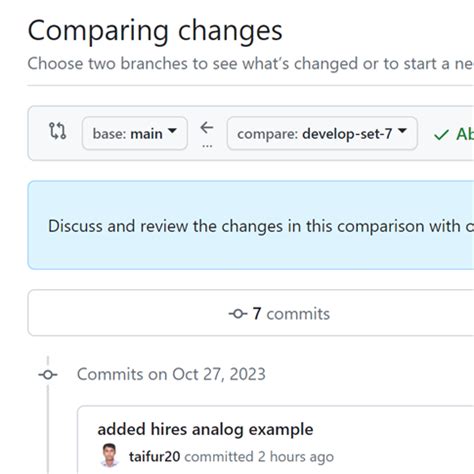Click the left arrow between branch selectors
The image size is (474, 474).
207,127
